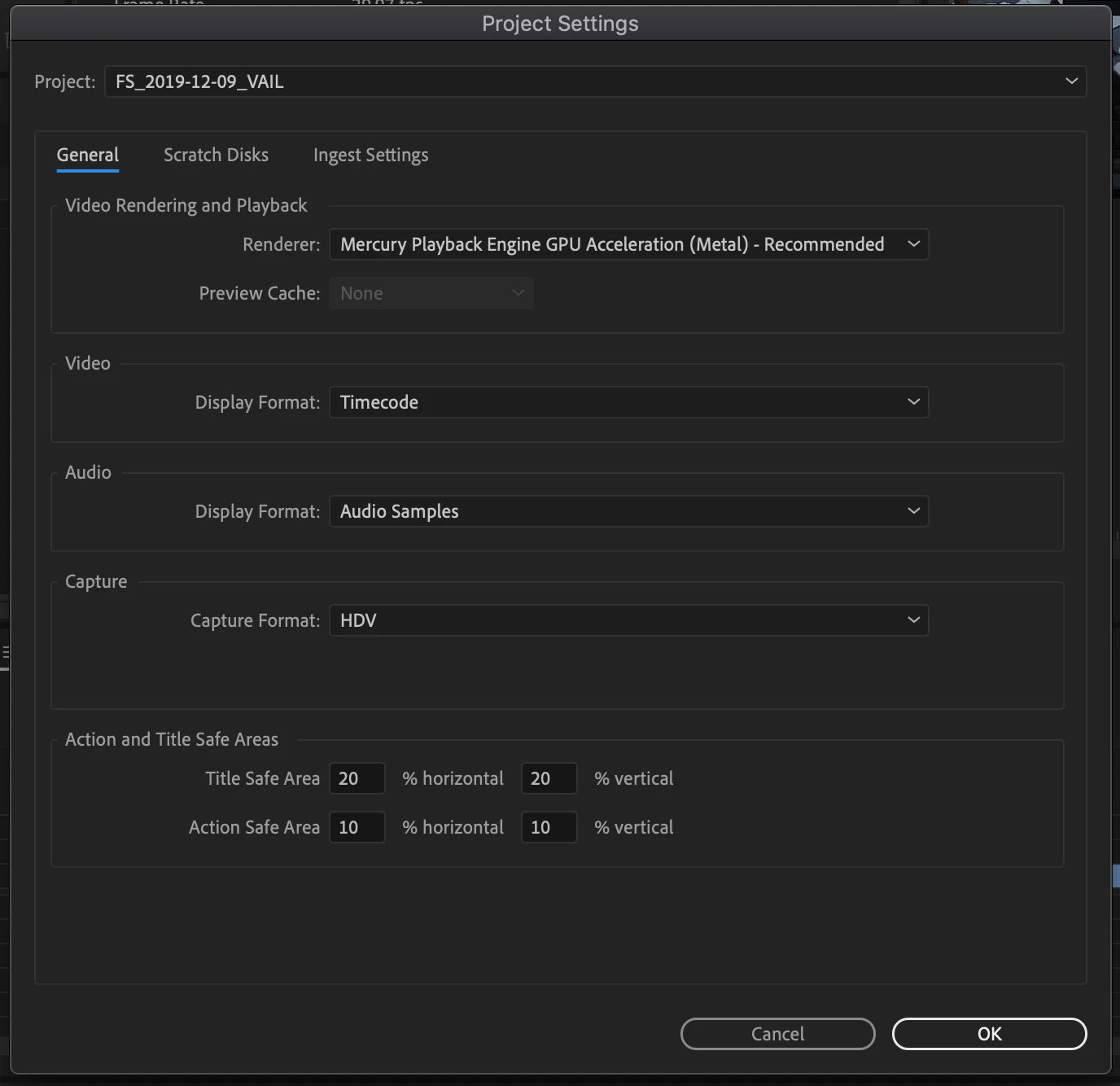Open the Video Display Format Timecode dropdown

628,402
